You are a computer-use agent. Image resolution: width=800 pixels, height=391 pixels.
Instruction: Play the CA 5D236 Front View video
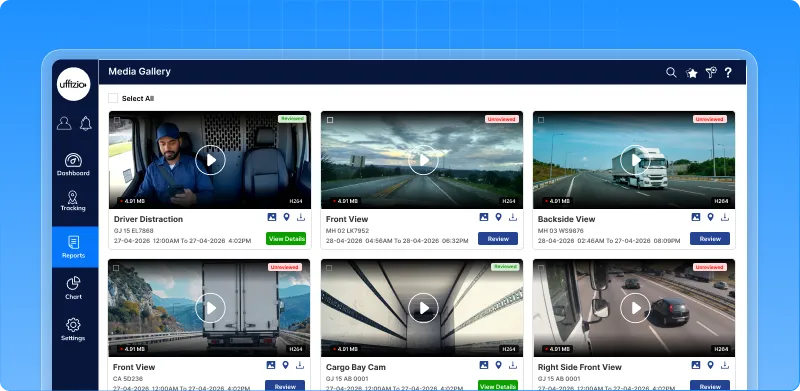coord(210,308)
